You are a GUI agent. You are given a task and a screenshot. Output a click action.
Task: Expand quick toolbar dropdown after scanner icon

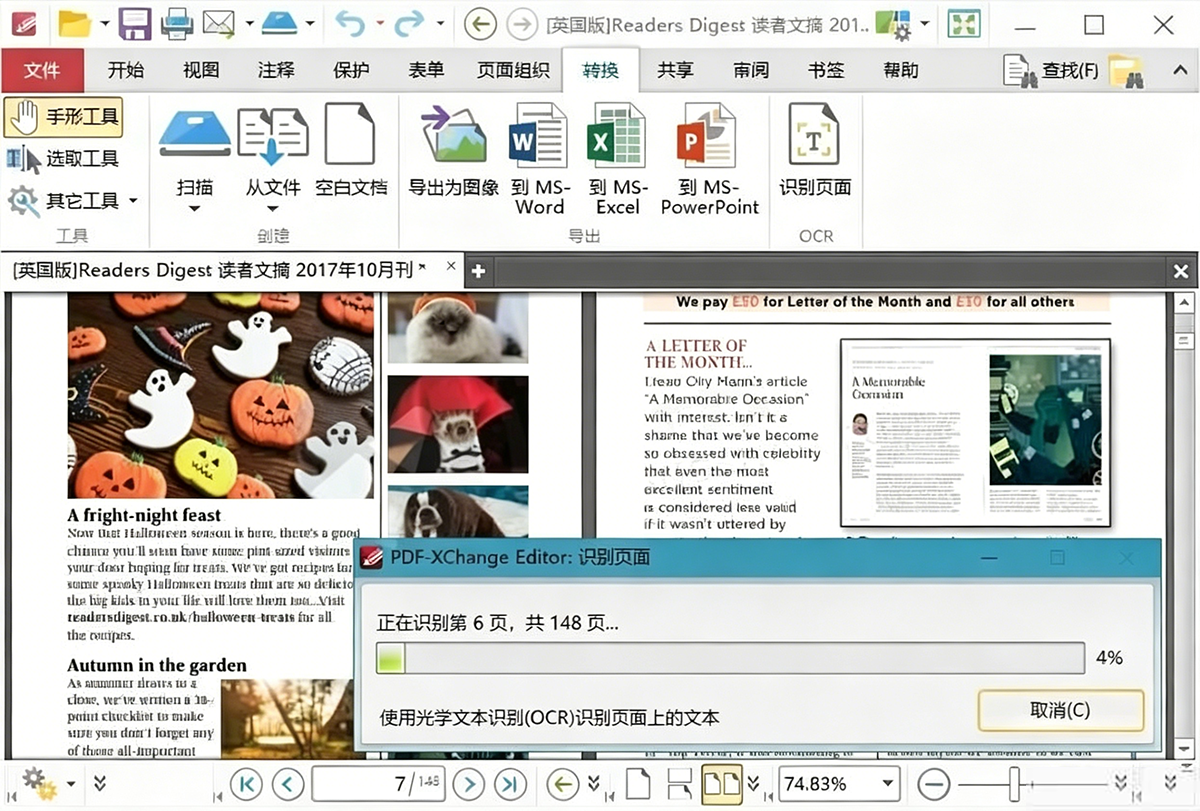coord(310,23)
